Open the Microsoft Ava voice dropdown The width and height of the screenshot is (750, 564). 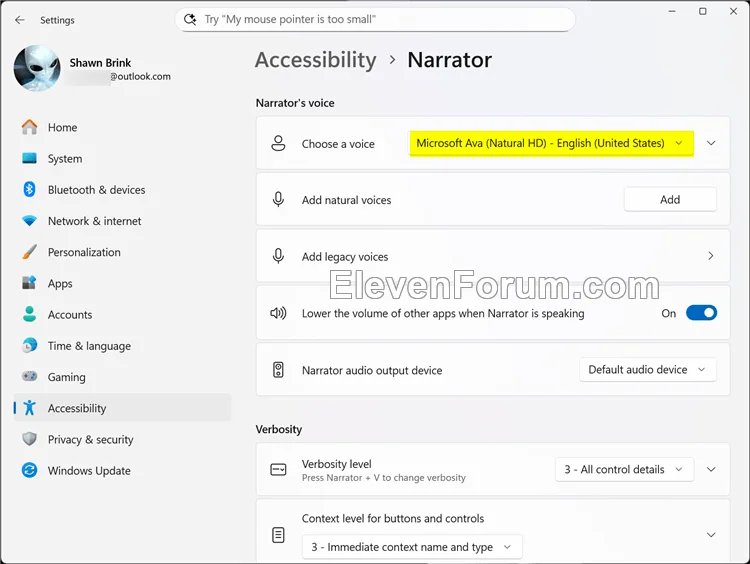(551, 143)
